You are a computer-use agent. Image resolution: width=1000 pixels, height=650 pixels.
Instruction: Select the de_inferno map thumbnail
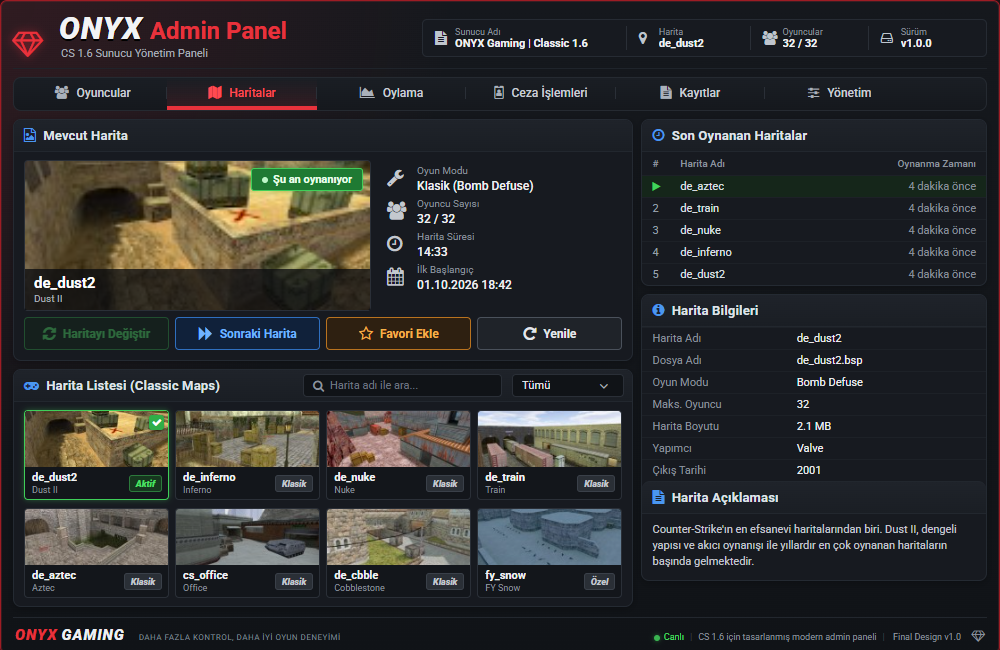[247, 439]
